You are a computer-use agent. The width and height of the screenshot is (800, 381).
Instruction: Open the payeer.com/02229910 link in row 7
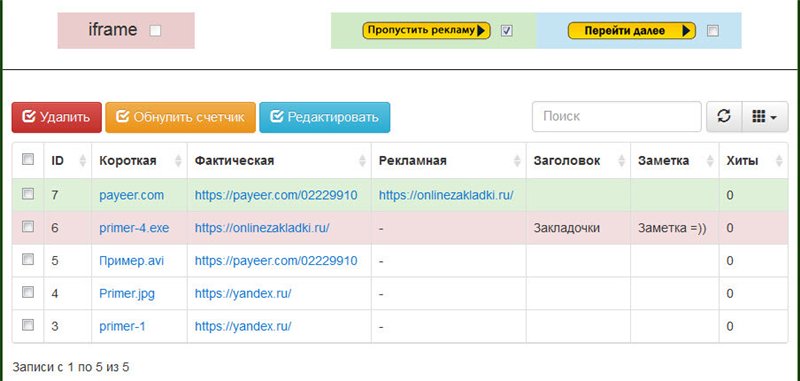click(x=276, y=195)
